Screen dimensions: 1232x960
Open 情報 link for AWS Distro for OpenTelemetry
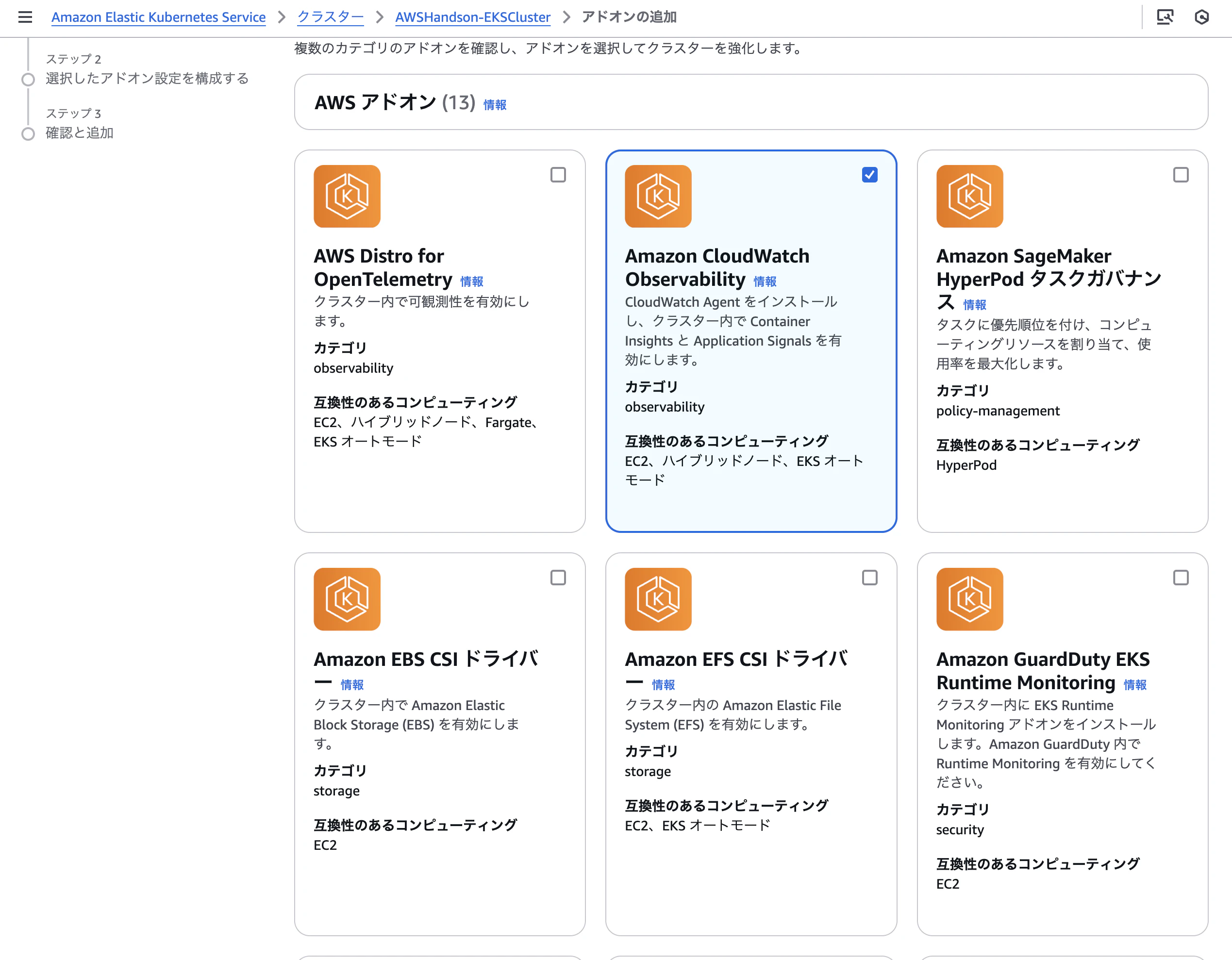(472, 281)
